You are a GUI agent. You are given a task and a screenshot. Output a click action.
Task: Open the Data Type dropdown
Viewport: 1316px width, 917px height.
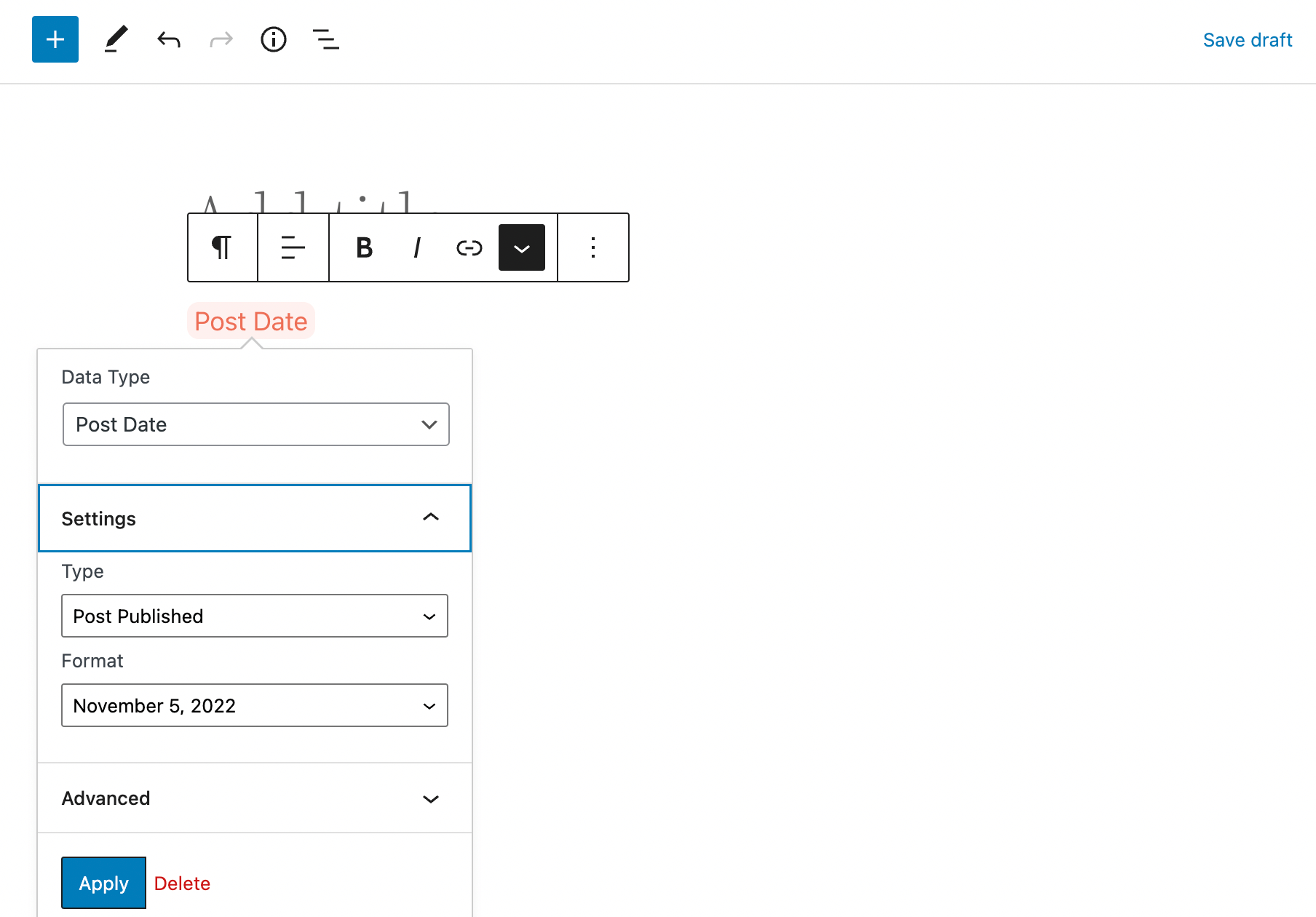[255, 424]
